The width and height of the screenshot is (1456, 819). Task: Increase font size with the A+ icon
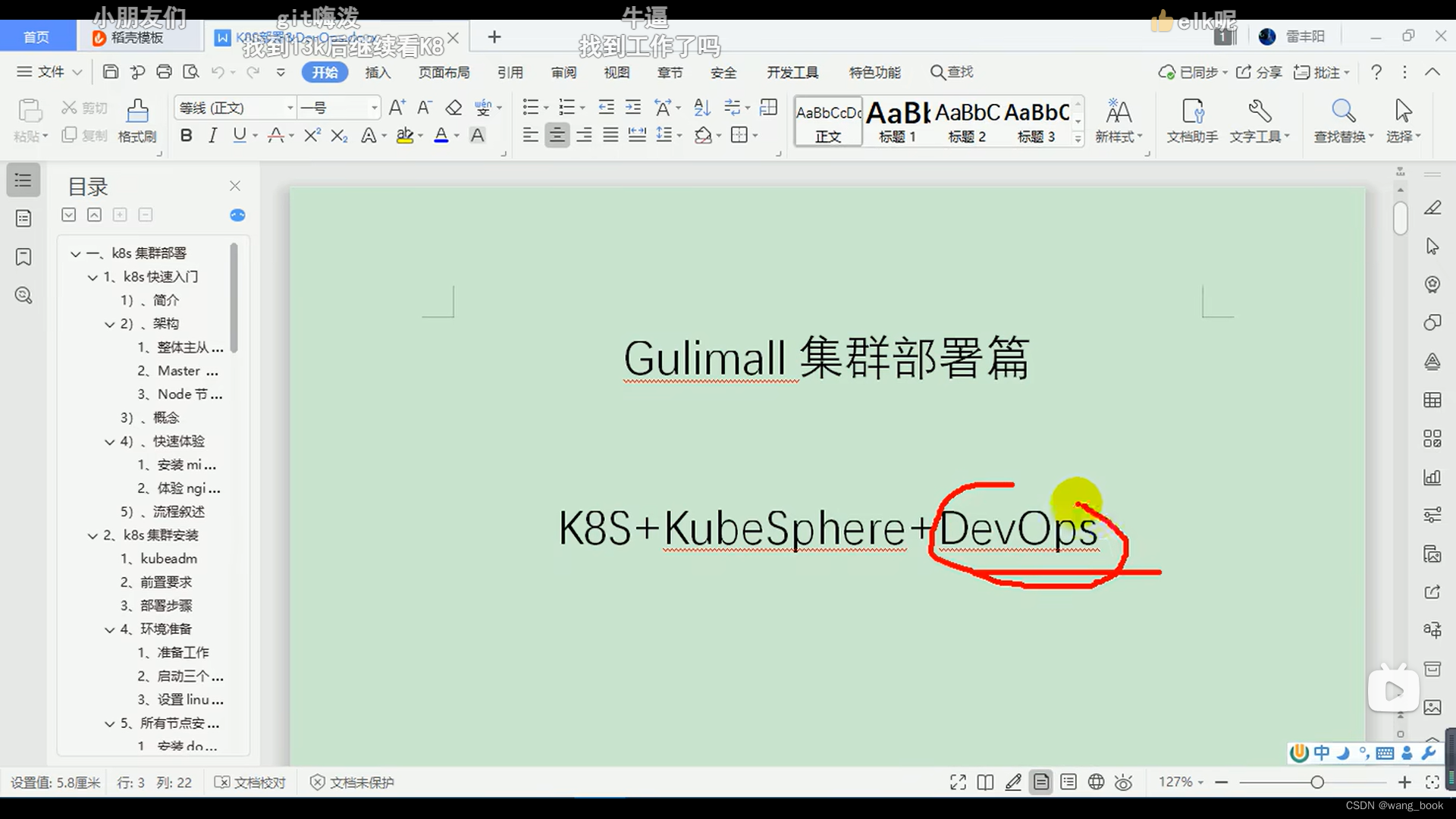point(397,108)
